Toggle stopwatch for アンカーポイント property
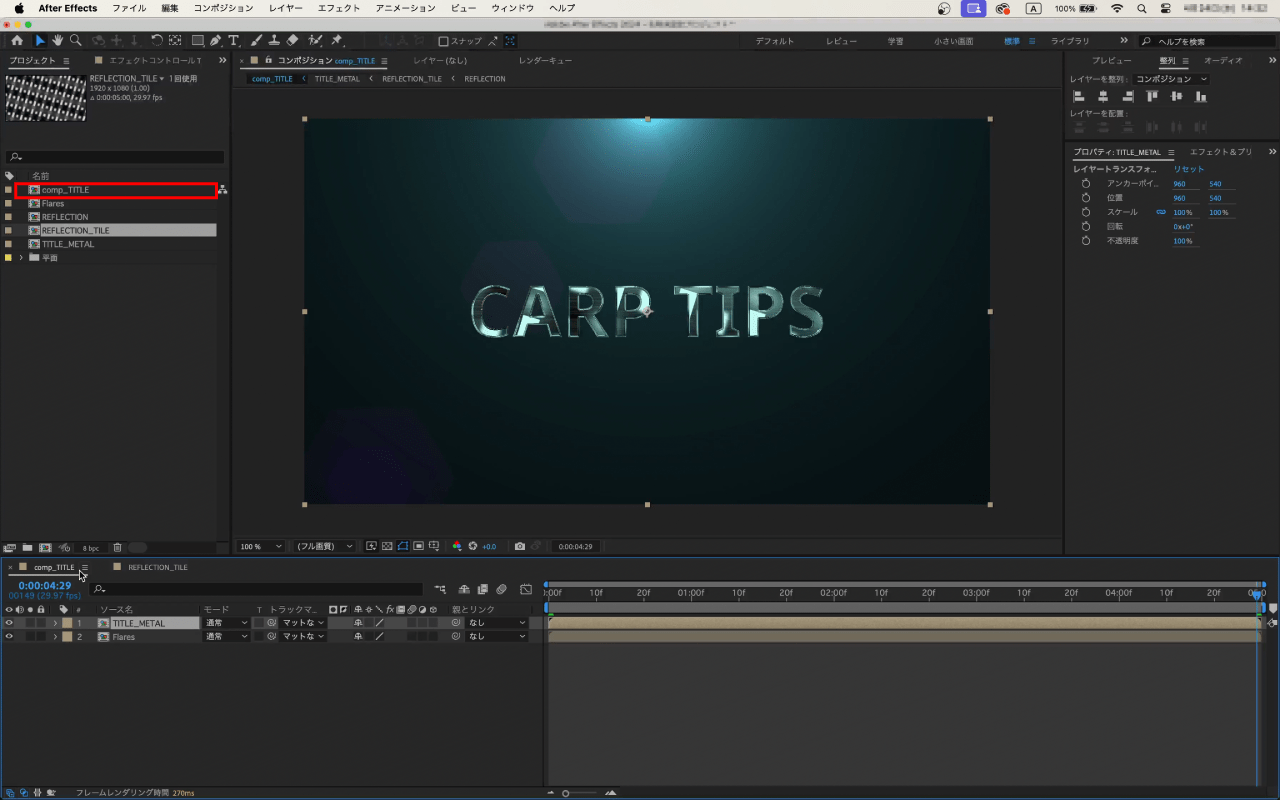This screenshot has width=1280, height=800. [1085, 184]
